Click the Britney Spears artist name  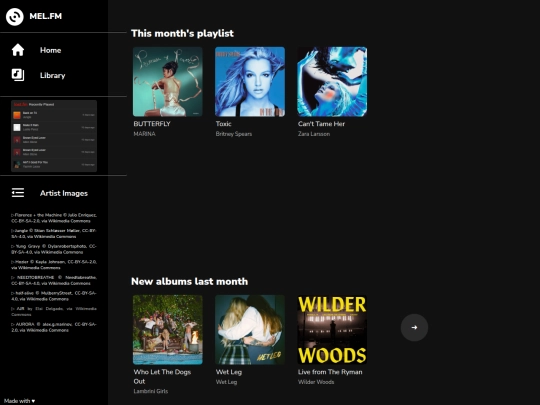pyautogui.click(x=233, y=134)
